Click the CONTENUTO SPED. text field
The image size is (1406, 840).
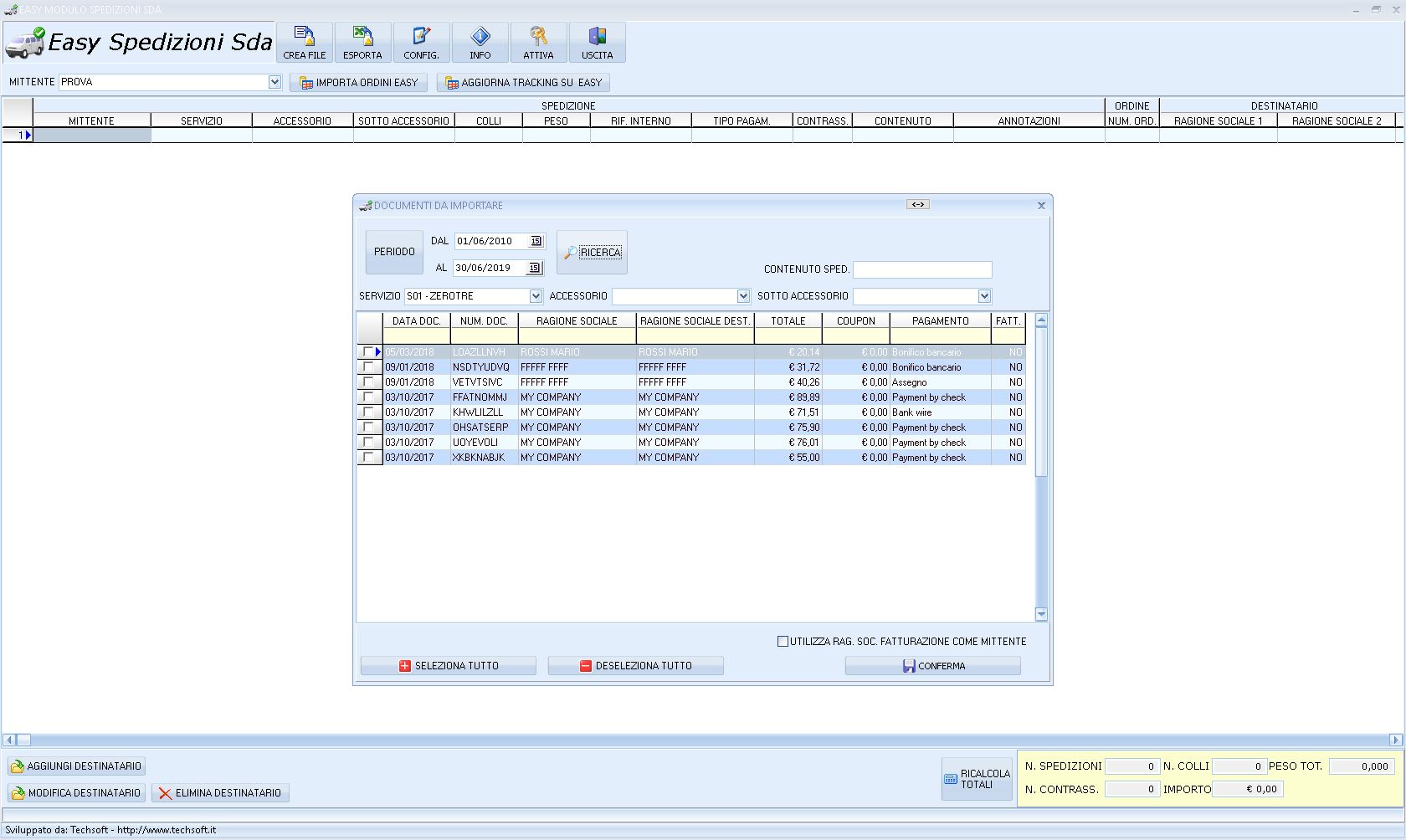point(922,269)
